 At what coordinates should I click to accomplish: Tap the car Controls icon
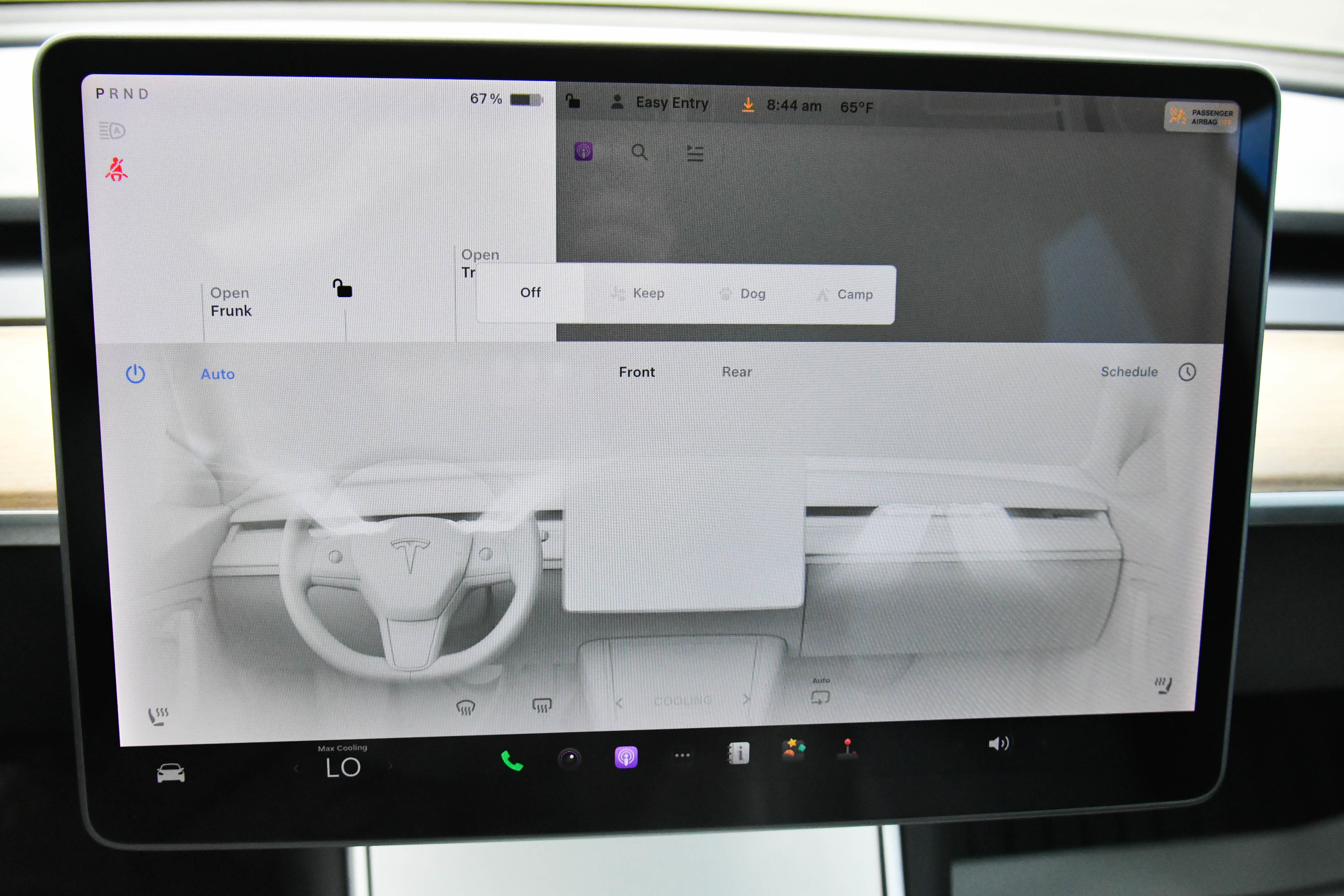171,773
